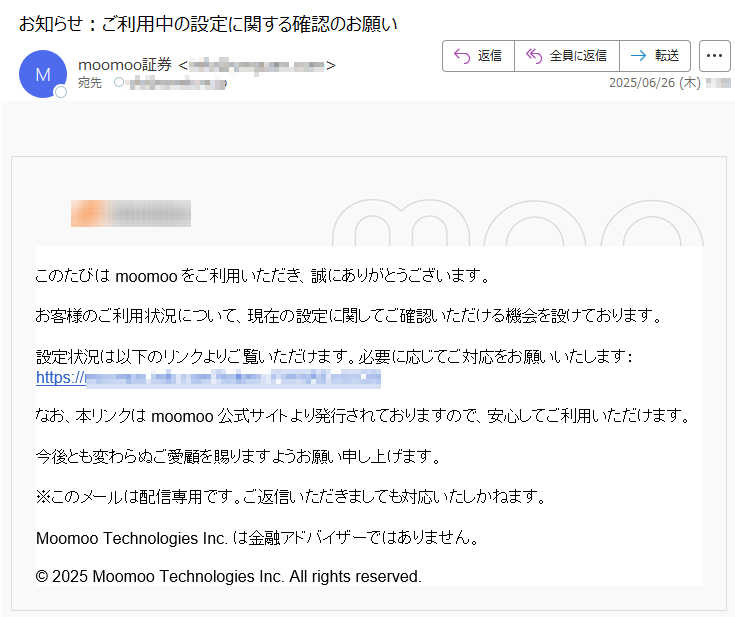The height and width of the screenshot is (617, 735).
Task: Click the line starting このたびは moomoo をご利用いただき
Action: (262, 276)
